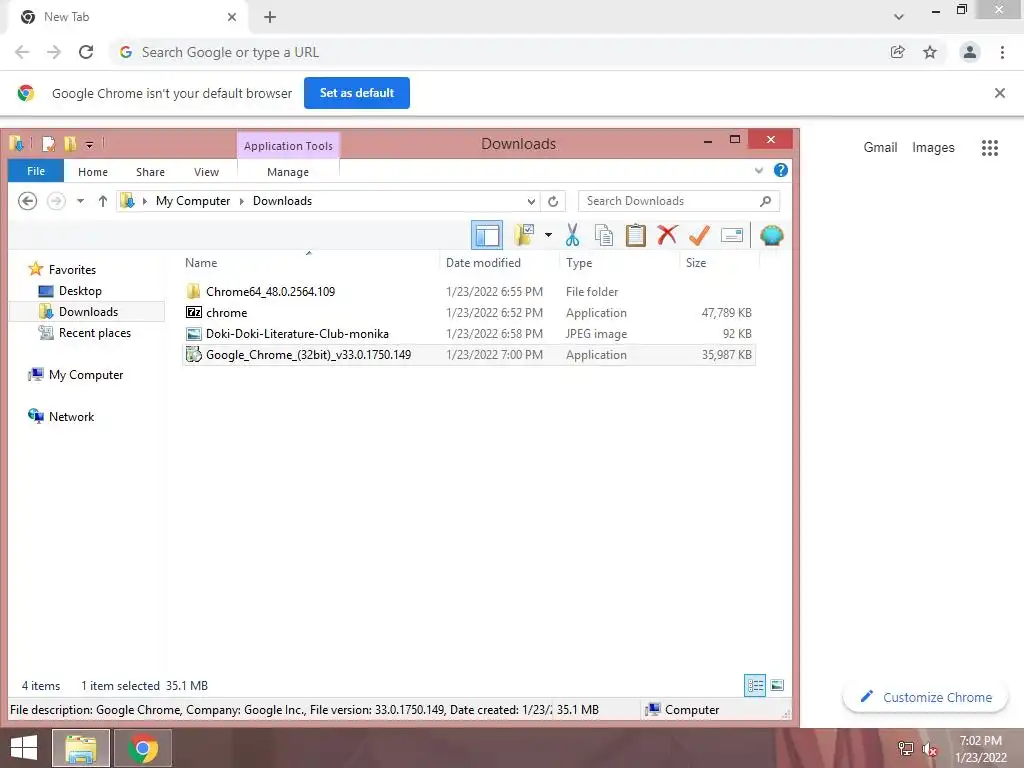Refresh the Downloads folder view
Viewport: 1024px width, 768px height.
pos(553,201)
